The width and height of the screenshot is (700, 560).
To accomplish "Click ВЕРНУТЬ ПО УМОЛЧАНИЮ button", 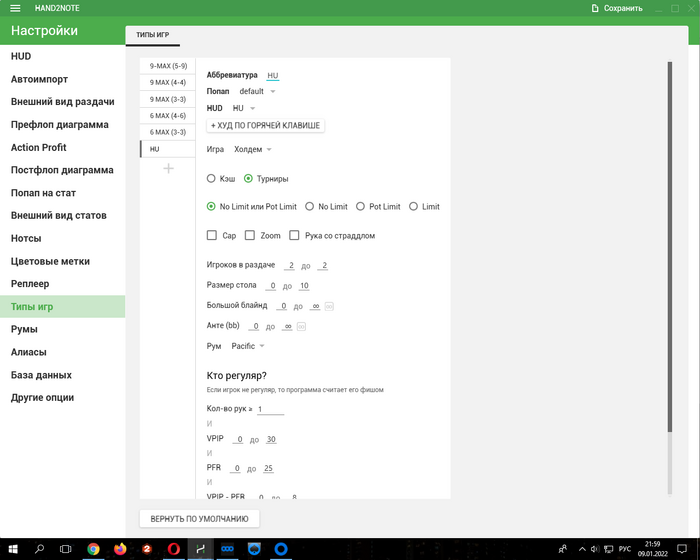I will coord(199,519).
